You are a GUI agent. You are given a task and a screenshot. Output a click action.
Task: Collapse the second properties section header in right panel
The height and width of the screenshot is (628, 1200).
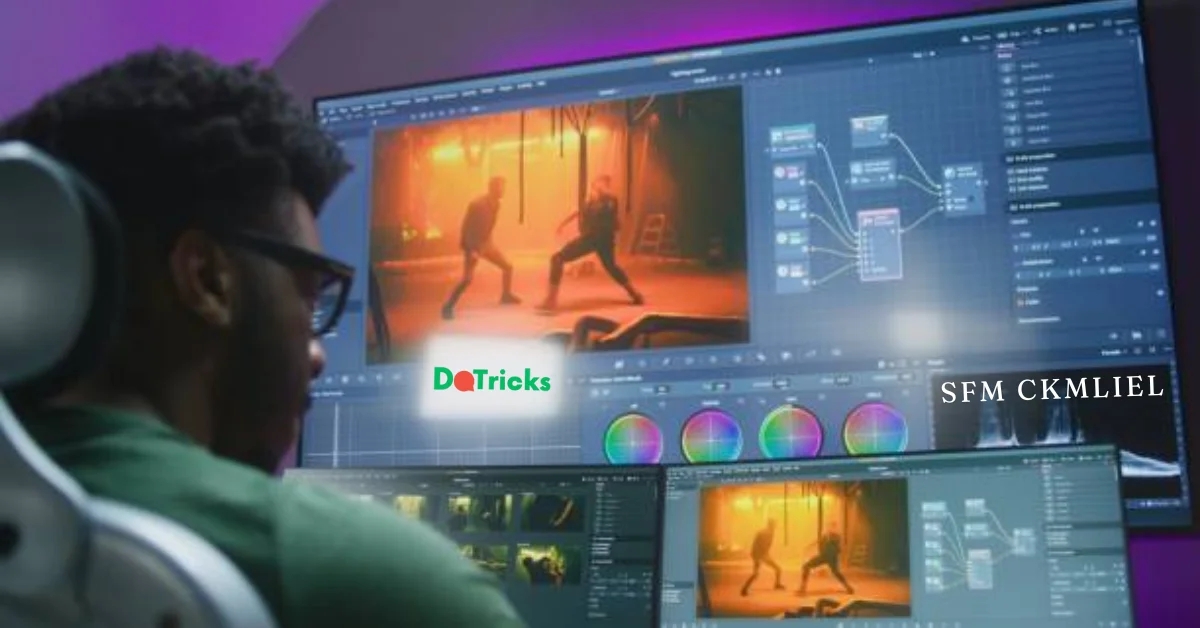pyautogui.click(x=1011, y=205)
